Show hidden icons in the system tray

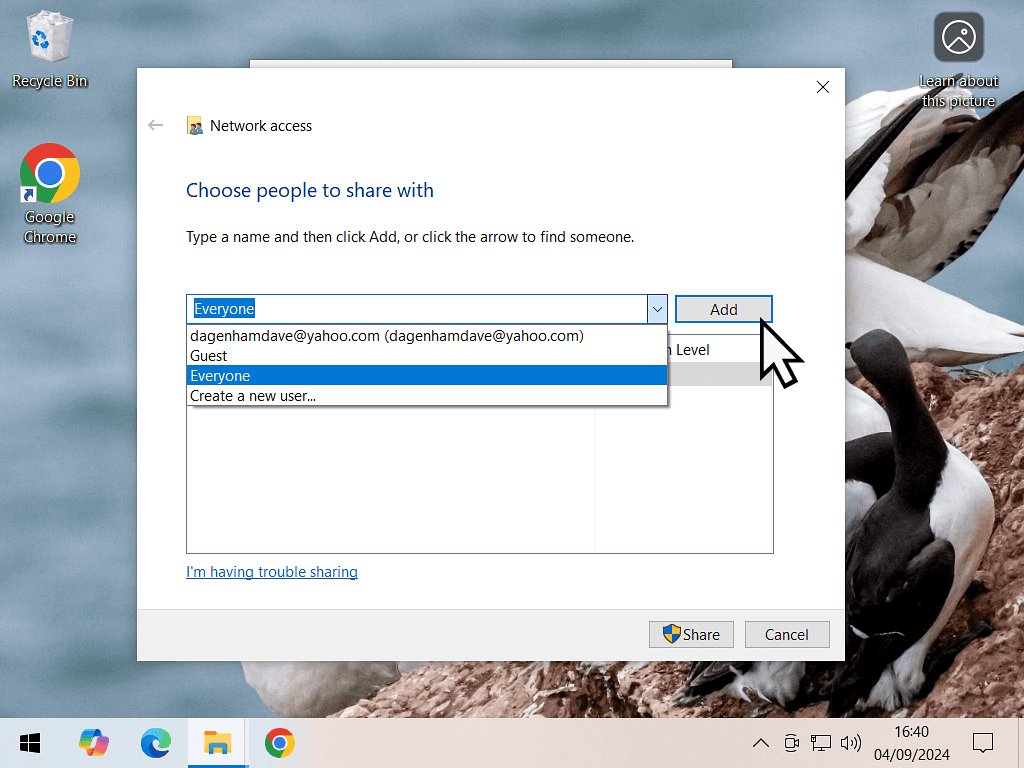761,743
